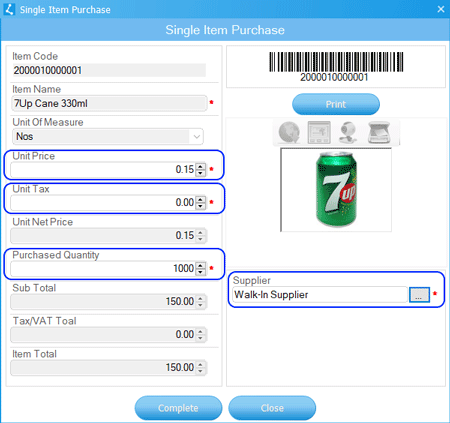Click Unit Net Price up arrow

point(200,232)
